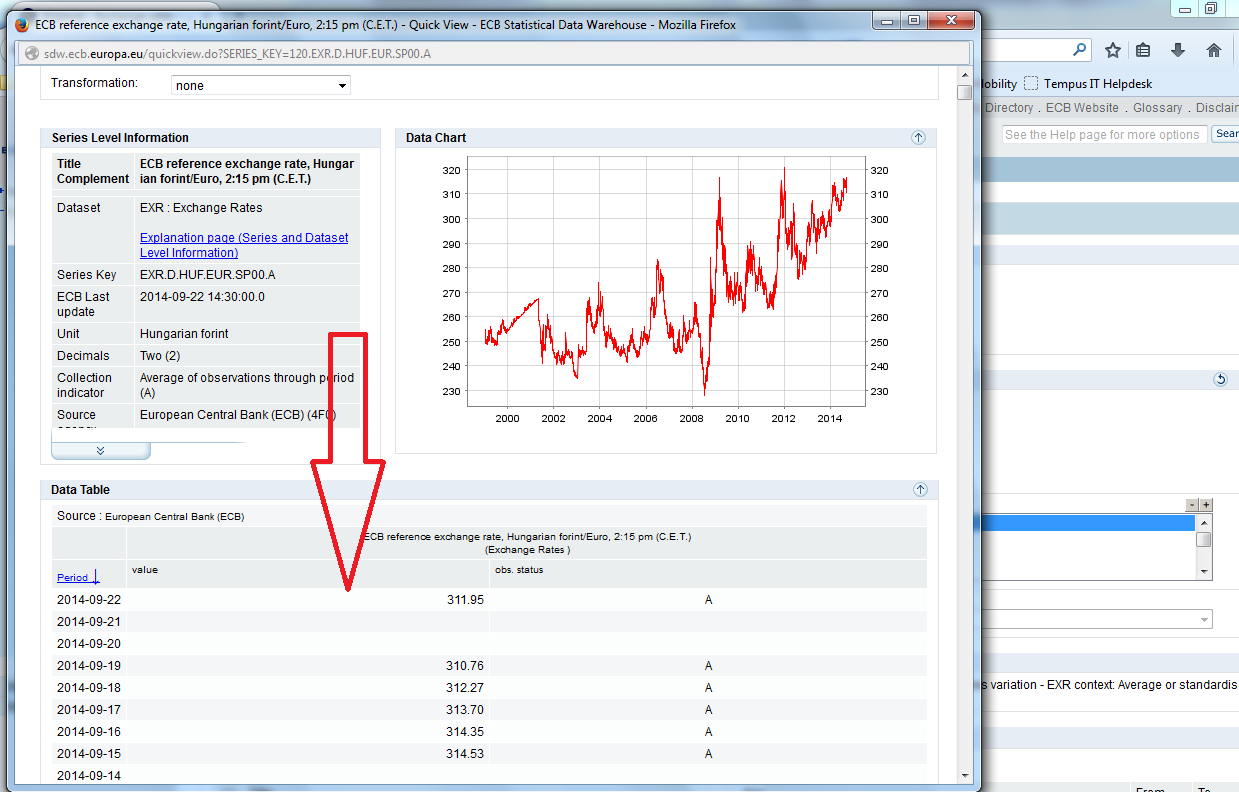Click Firefox logo icon in popup title bar
The image size is (1239, 792).
(22, 25)
